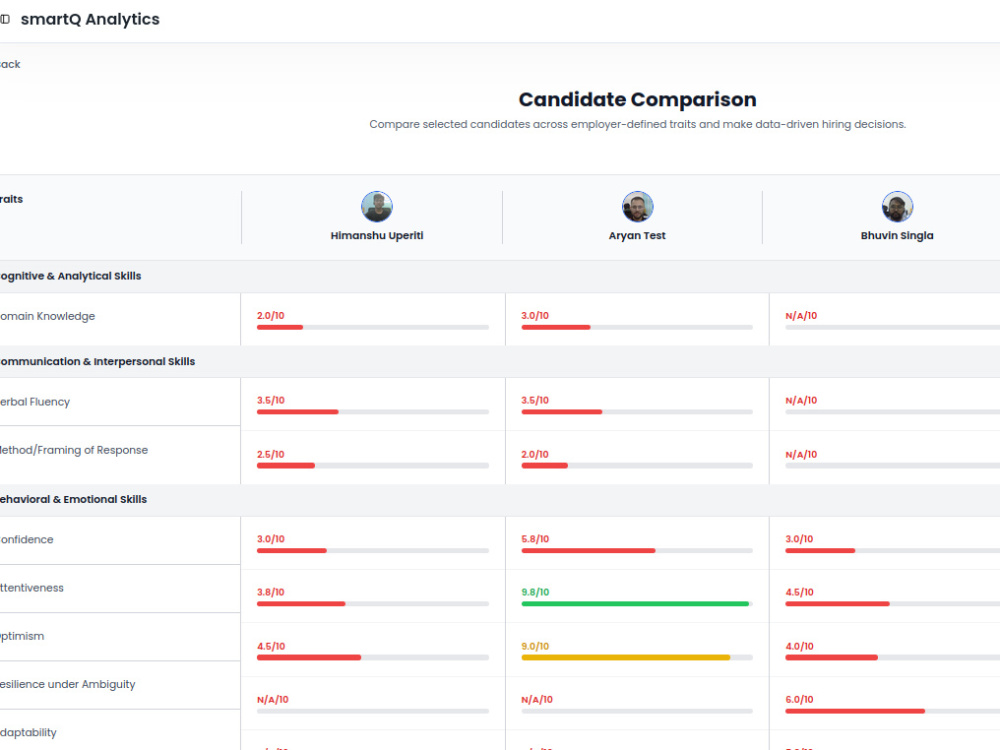This screenshot has width=1000, height=750.
Task: Click Aryan's yellow Optimism 9.0 bar
Action: point(626,657)
